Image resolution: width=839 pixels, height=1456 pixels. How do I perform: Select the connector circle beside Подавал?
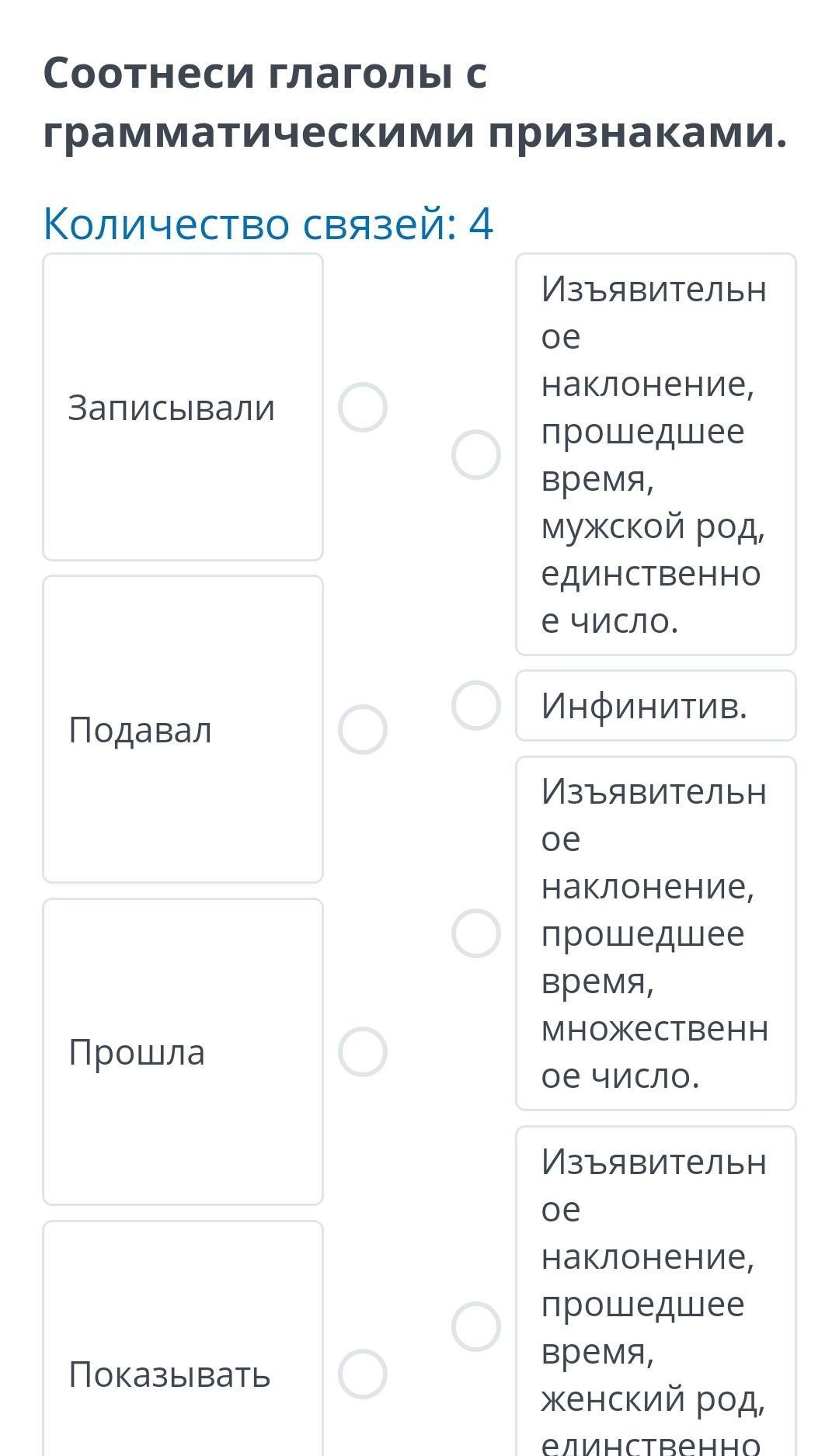click(363, 730)
